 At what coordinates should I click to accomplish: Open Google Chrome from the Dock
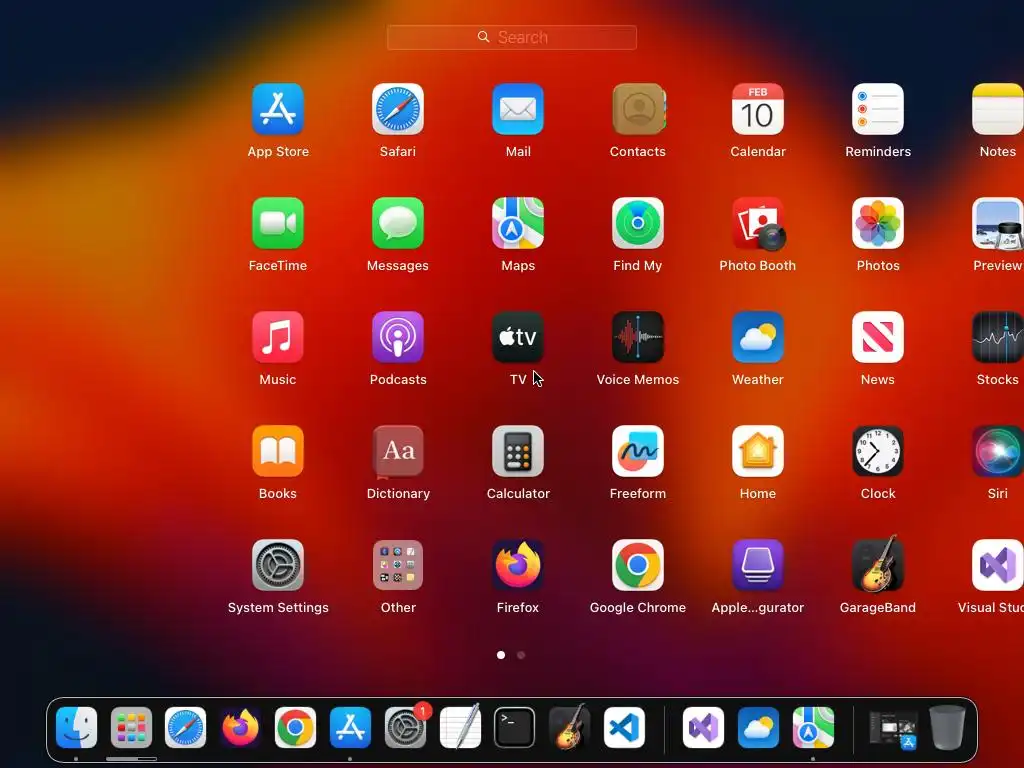[x=295, y=728]
